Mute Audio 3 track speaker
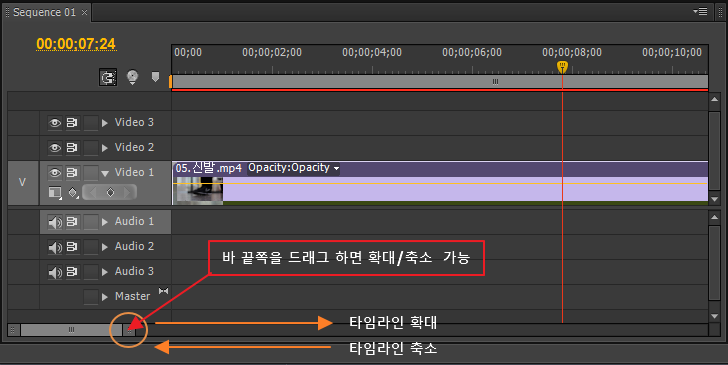The height and width of the screenshot is (365, 728). coord(55,272)
